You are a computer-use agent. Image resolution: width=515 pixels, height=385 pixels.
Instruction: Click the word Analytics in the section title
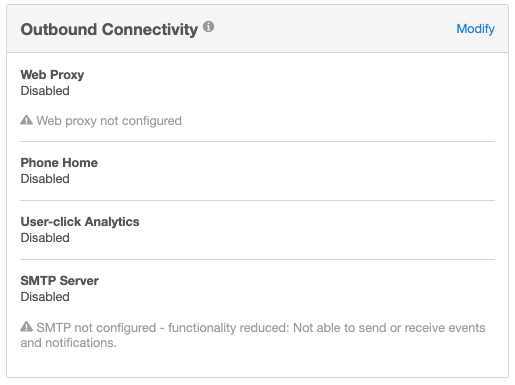tap(112, 222)
